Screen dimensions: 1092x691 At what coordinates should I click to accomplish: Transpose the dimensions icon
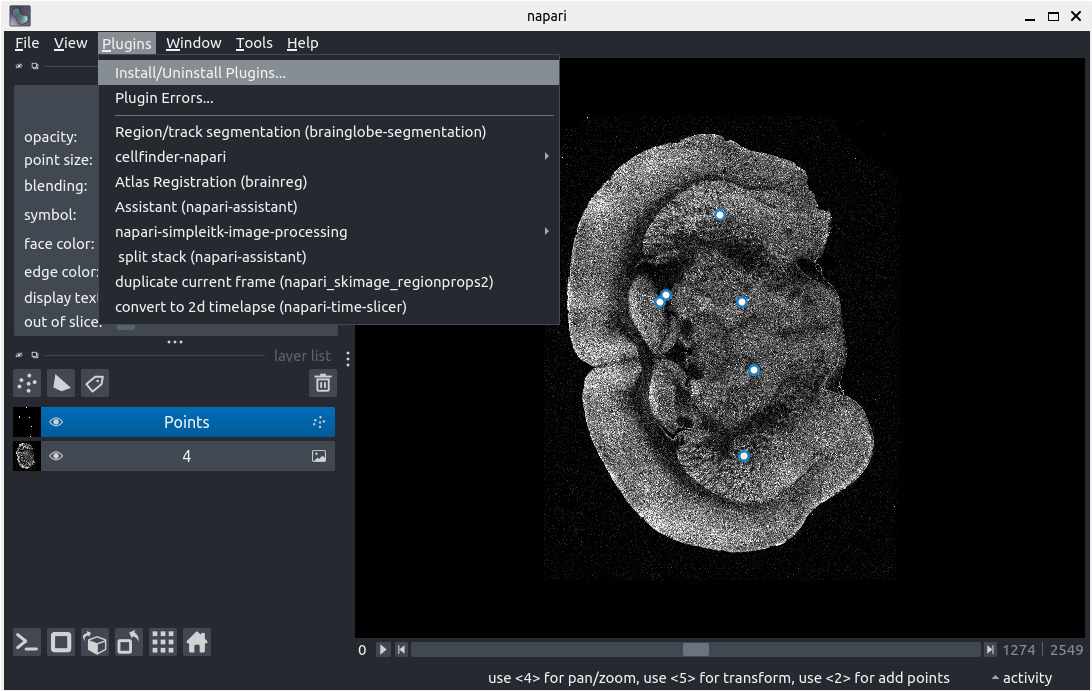[129, 642]
